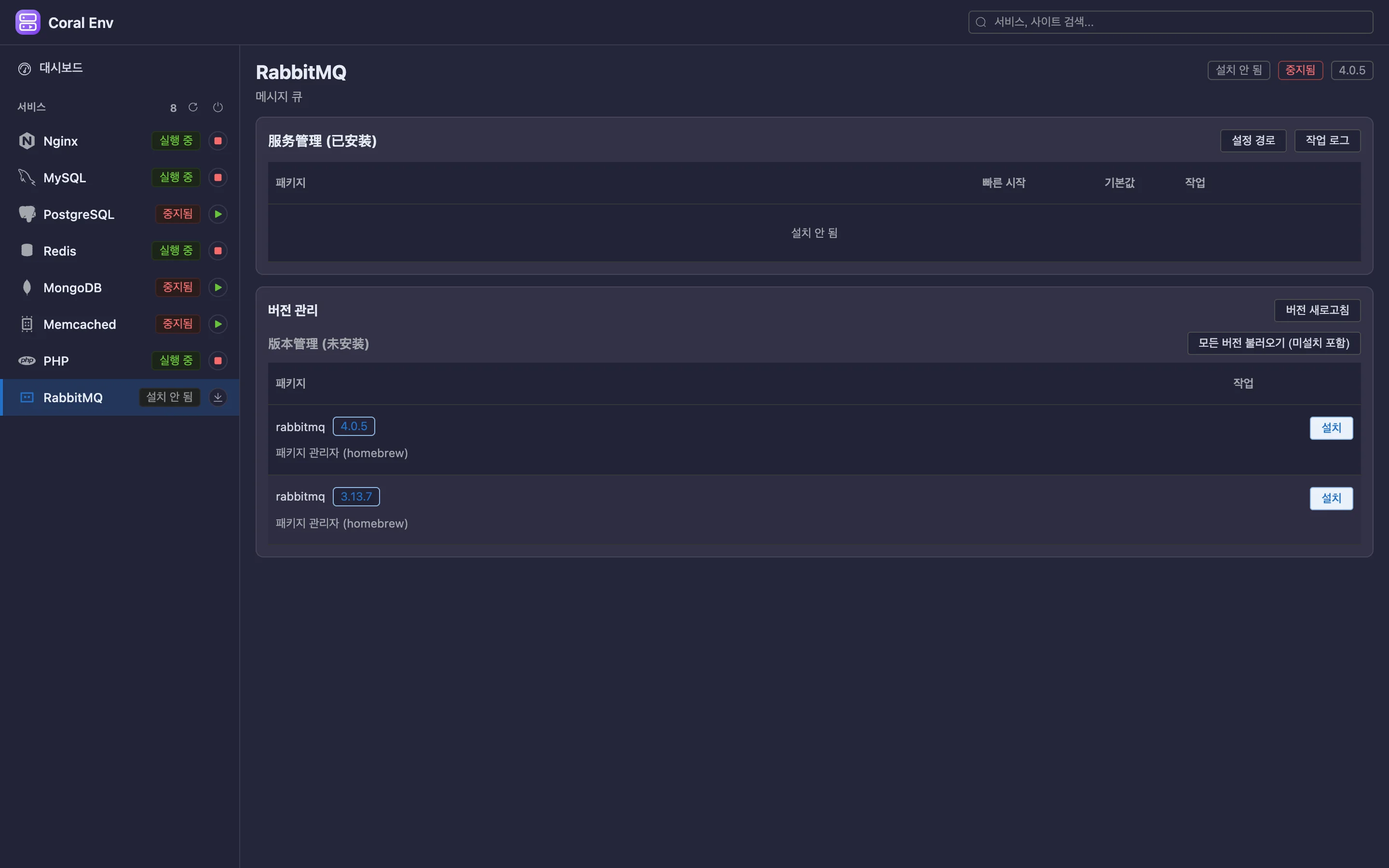Start the Memcached service

tap(218, 325)
